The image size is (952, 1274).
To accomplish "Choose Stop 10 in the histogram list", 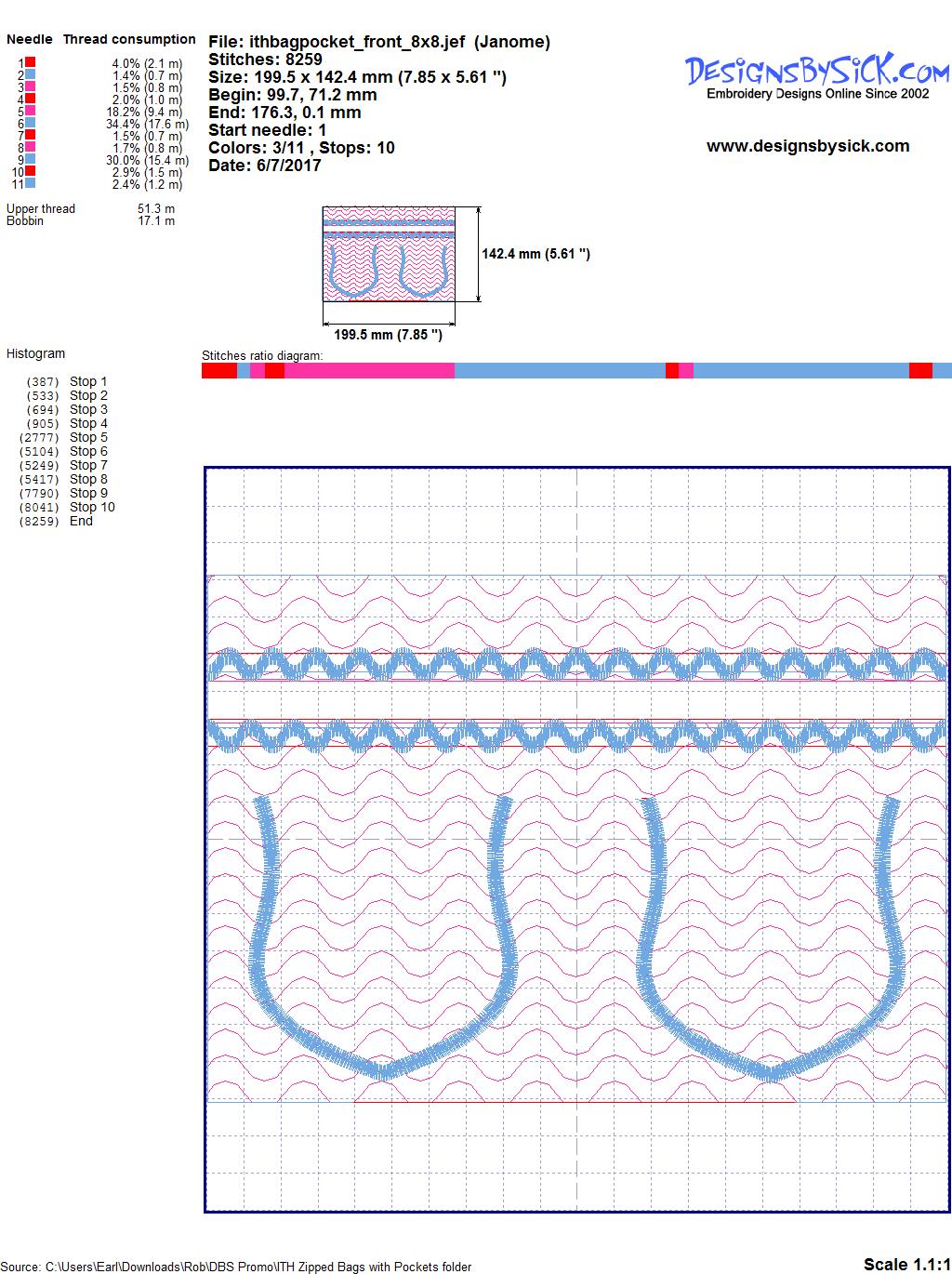I will (92, 507).
